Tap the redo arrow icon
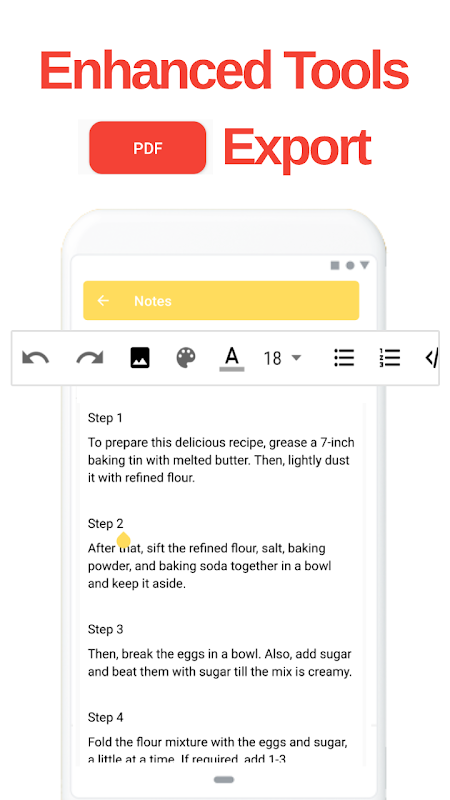450x800 pixels. tap(90, 358)
